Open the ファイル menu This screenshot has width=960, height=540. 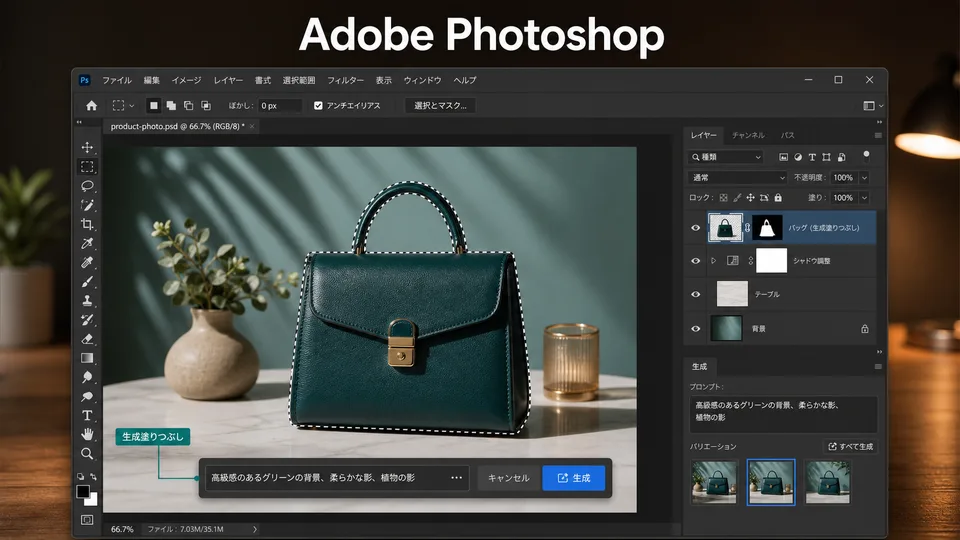tap(117, 80)
